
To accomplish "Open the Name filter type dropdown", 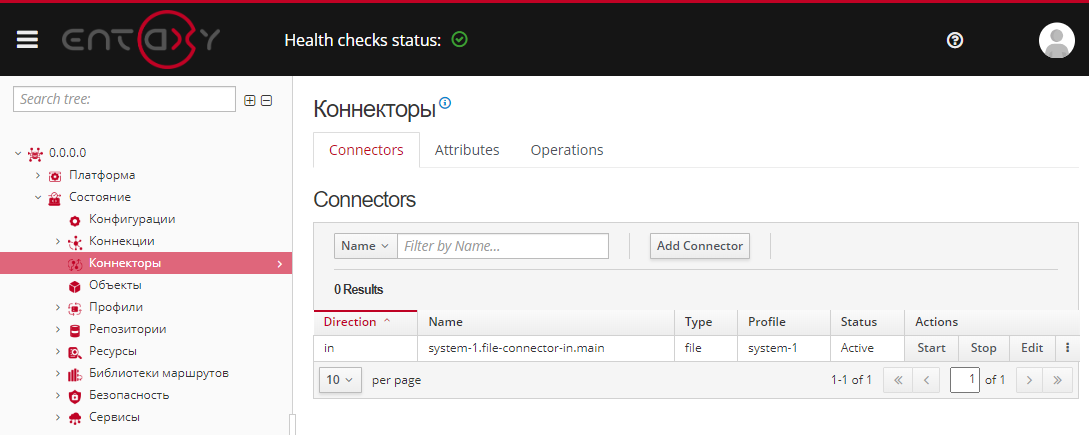I will (x=365, y=246).
